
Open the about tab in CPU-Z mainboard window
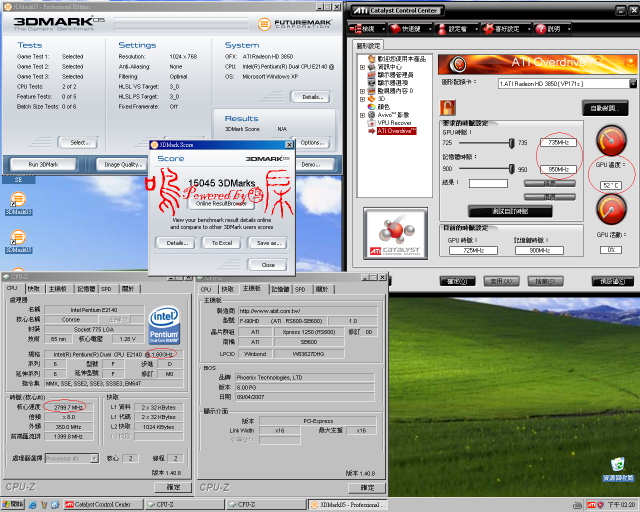click(322, 289)
